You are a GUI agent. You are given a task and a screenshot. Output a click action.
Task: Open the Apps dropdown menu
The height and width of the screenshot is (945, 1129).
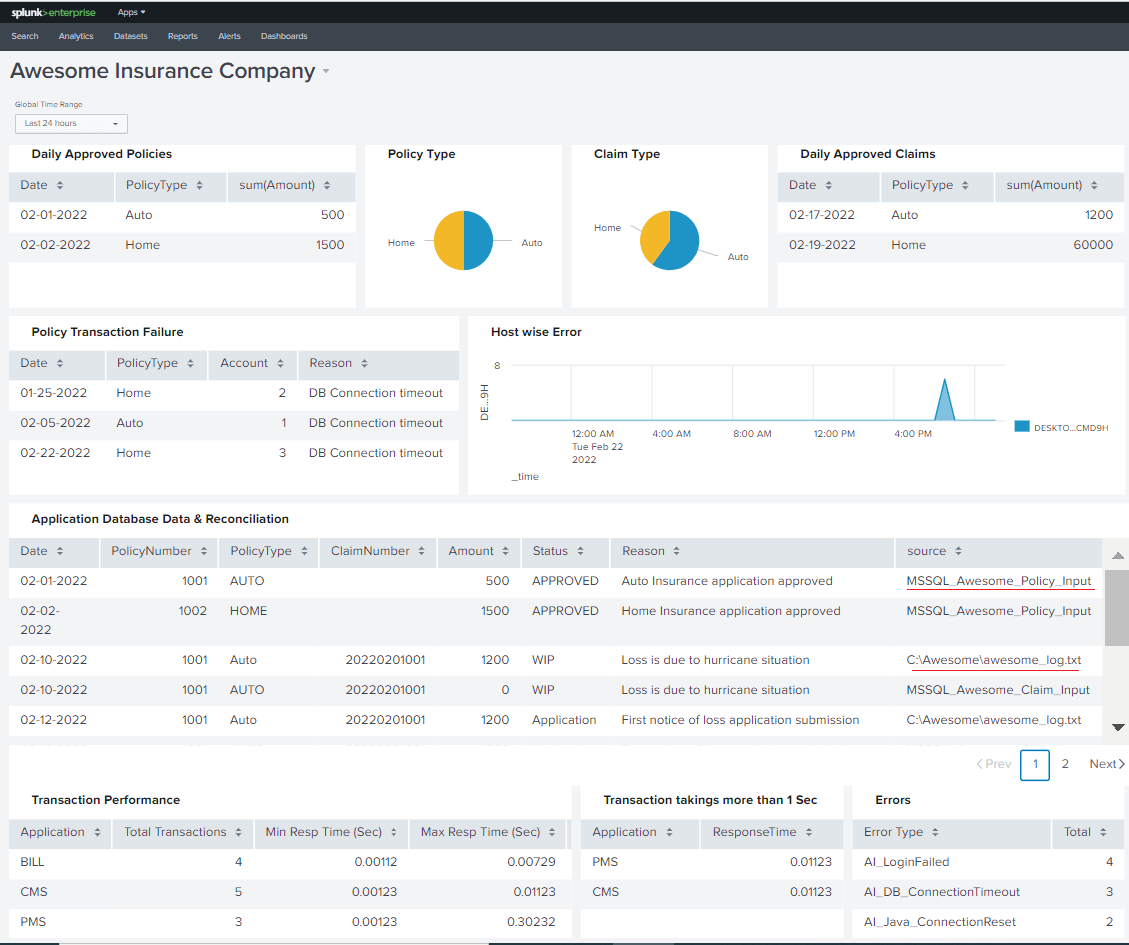[x=131, y=12]
